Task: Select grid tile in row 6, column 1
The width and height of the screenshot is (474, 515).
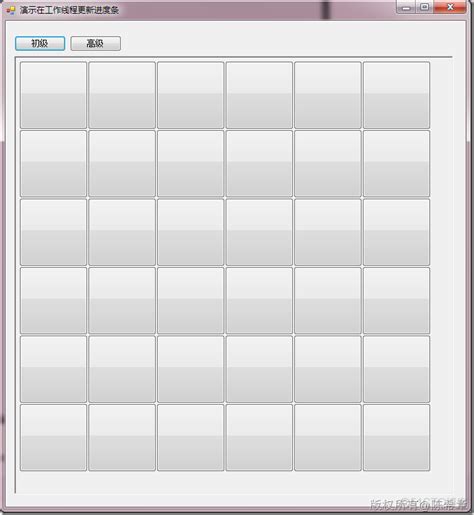Action: (x=53, y=438)
